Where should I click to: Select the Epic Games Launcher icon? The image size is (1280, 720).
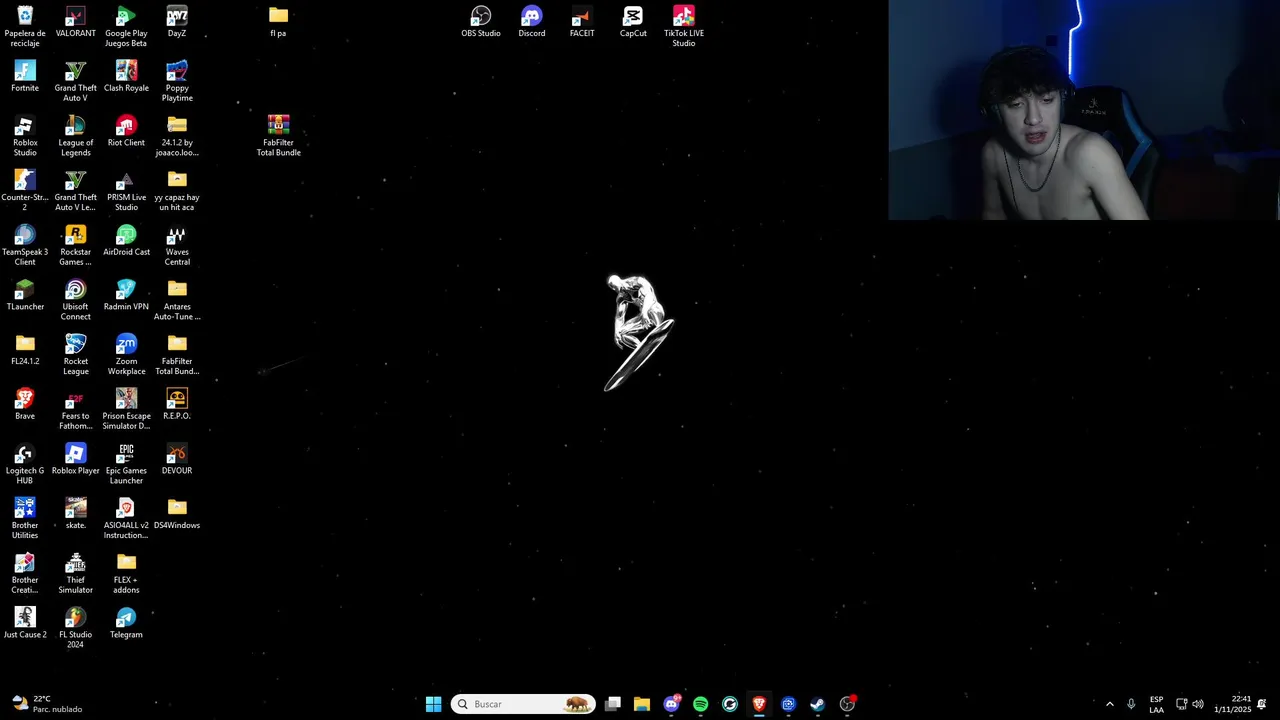126,464
